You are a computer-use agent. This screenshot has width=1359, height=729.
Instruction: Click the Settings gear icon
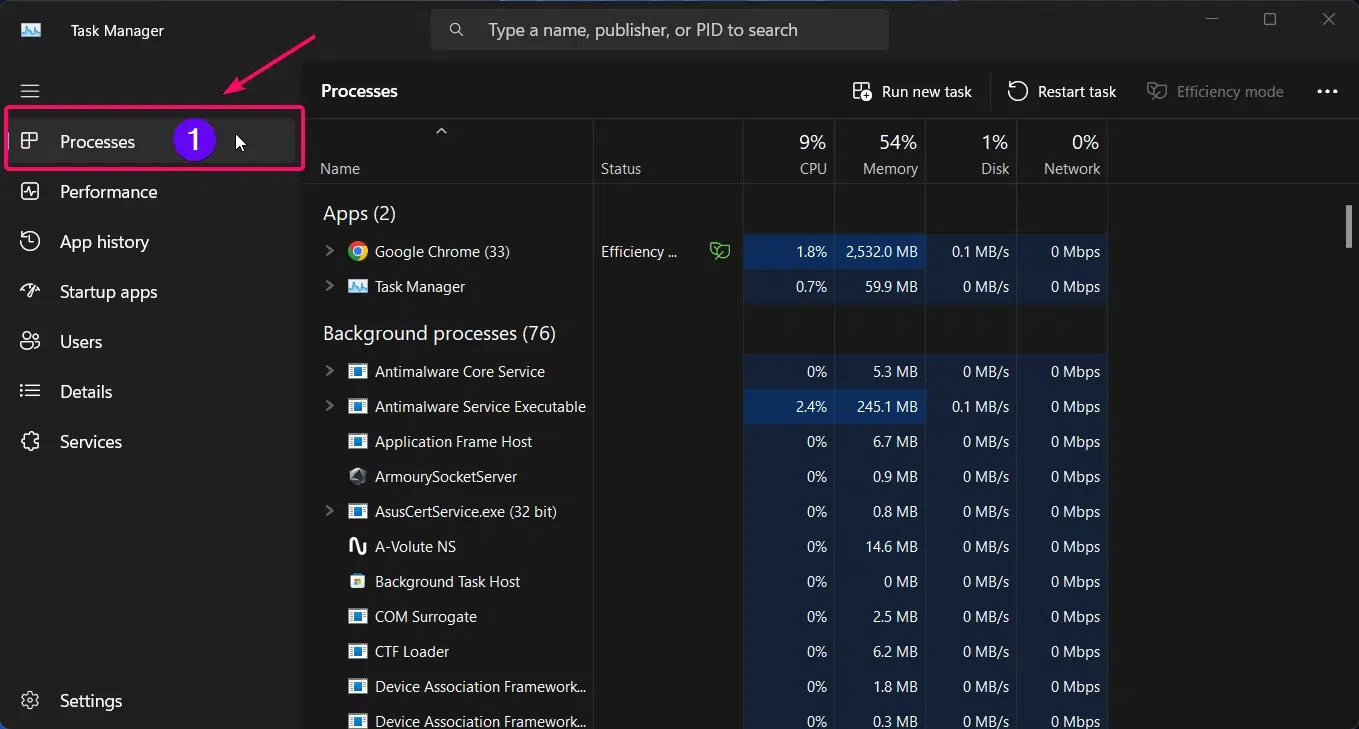coord(30,700)
